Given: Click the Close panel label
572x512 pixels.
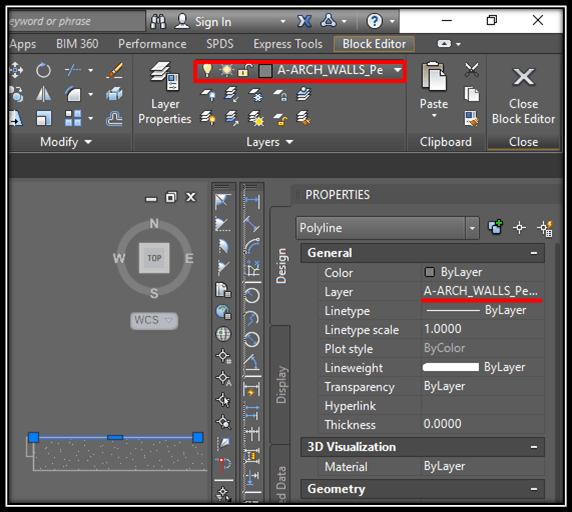Looking at the screenshot, I should click(523, 141).
